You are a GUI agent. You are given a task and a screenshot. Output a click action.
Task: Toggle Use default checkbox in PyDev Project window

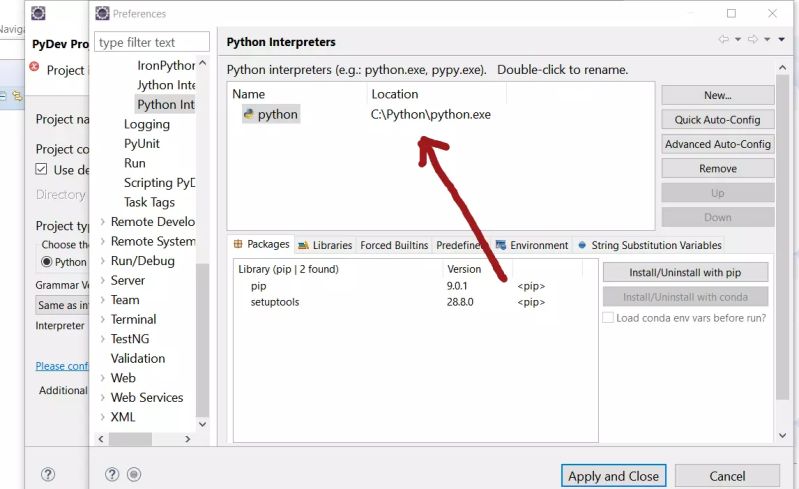[x=41, y=169]
